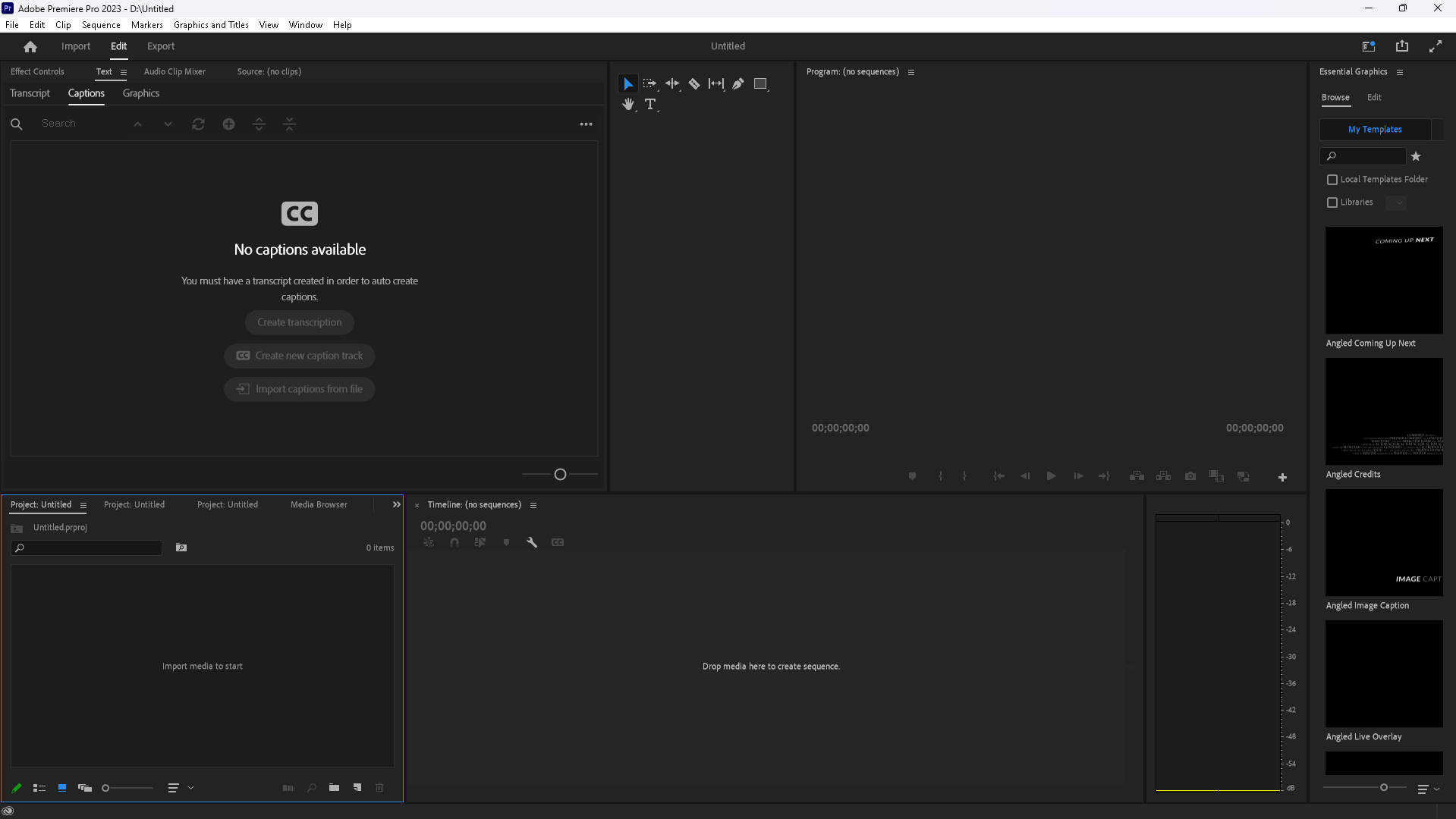Toggle Linked Selection in Timeline
The width and height of the screenshot is (1456, 819).
pos(480,542)
